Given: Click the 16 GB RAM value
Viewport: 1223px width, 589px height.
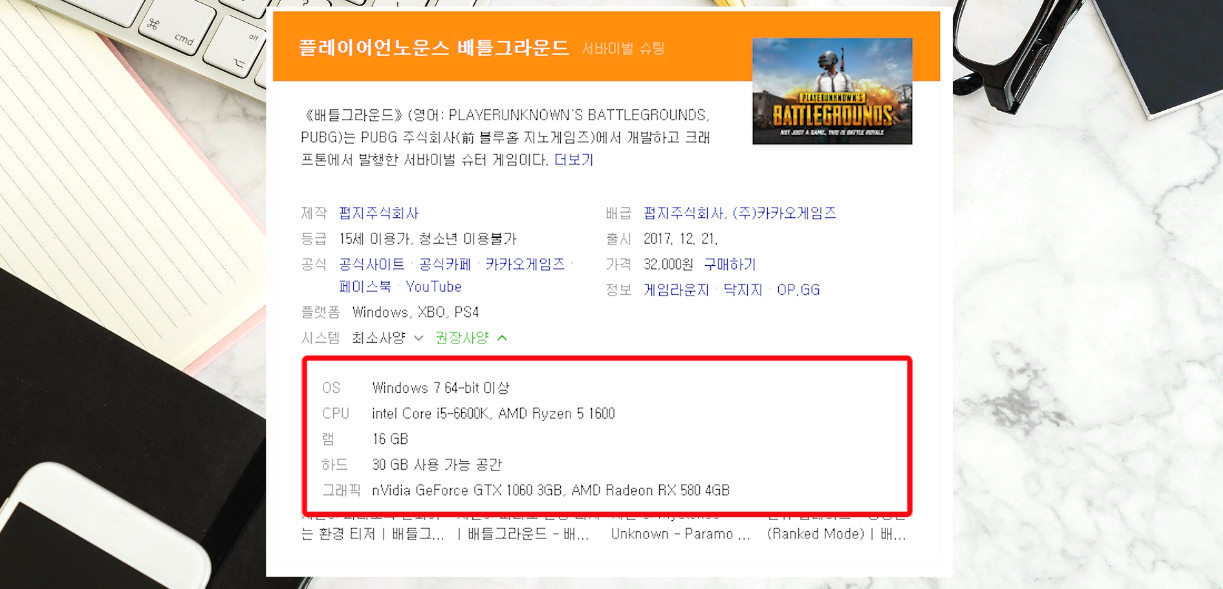Looking at the screenshot, I should [390, 439].
